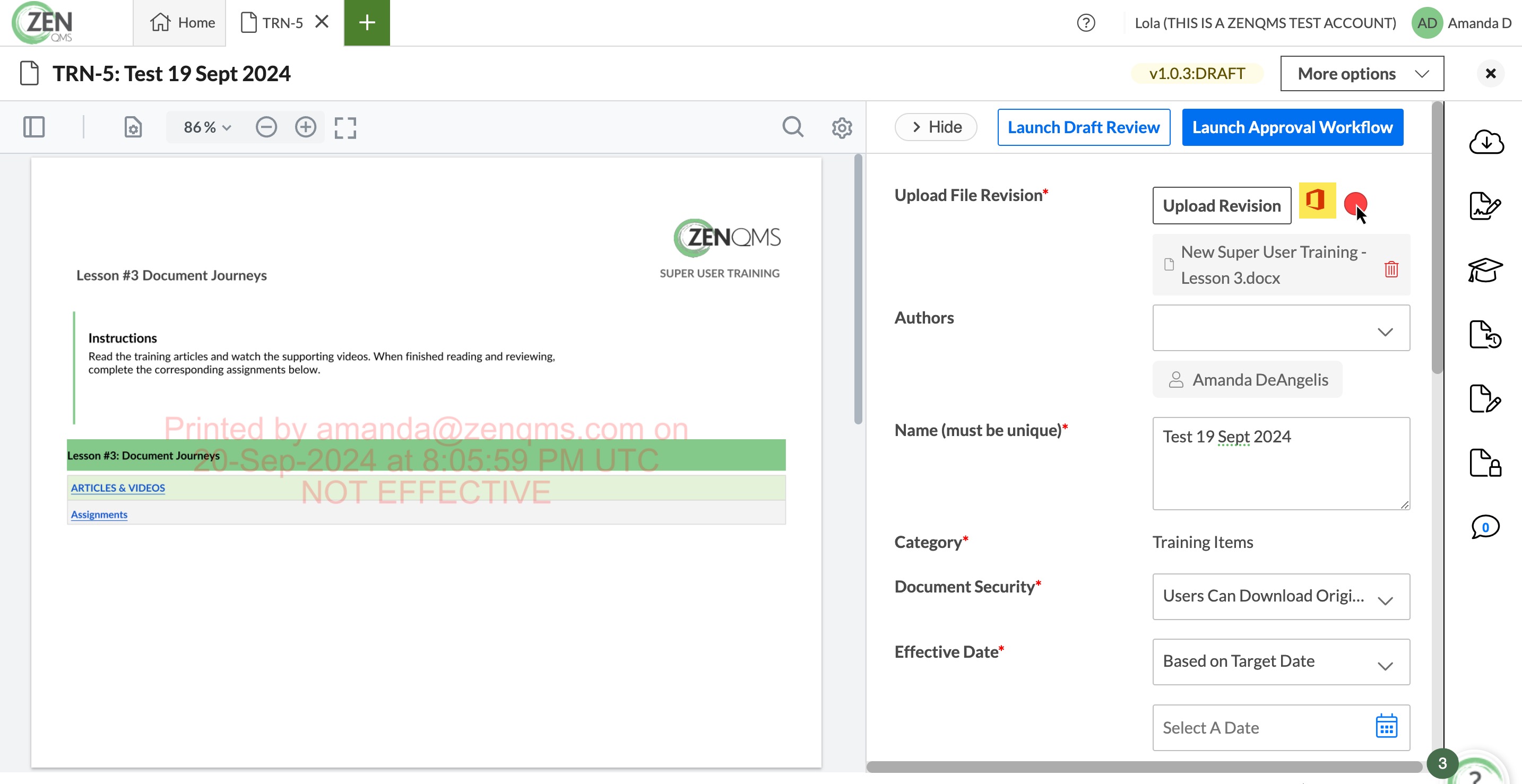Open the training graduation cap icon

point(1485,271)
